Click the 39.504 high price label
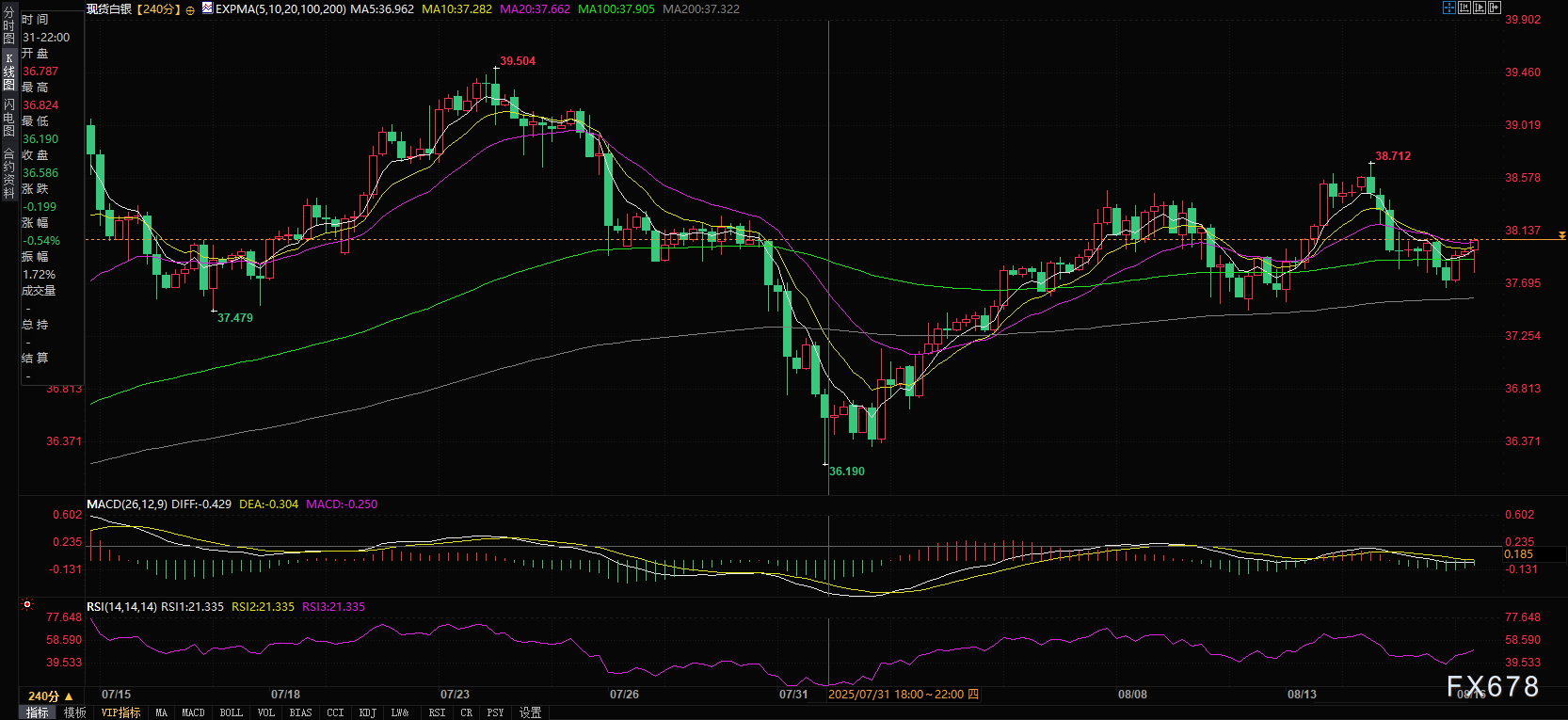The height and width of the screenshot is (720, 1568). tap(517, 61)
